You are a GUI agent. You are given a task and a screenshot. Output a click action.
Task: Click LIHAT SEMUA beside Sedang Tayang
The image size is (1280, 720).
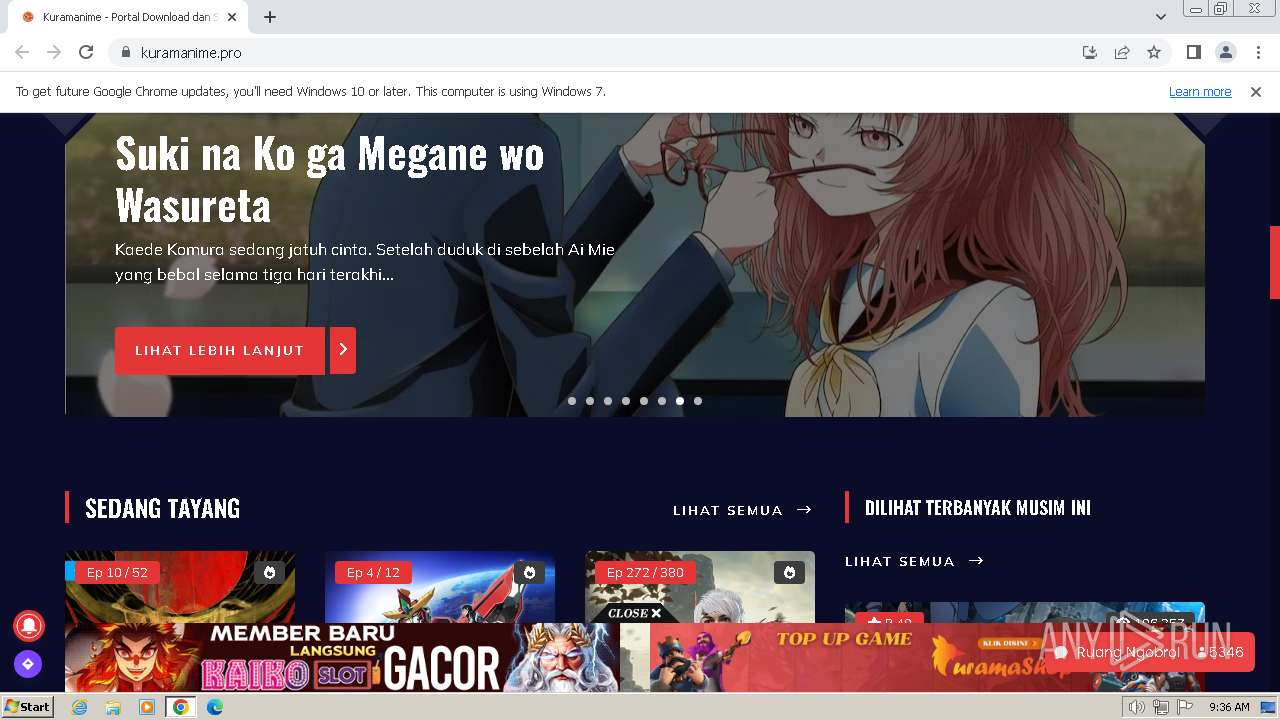click(x=742, y=510)
